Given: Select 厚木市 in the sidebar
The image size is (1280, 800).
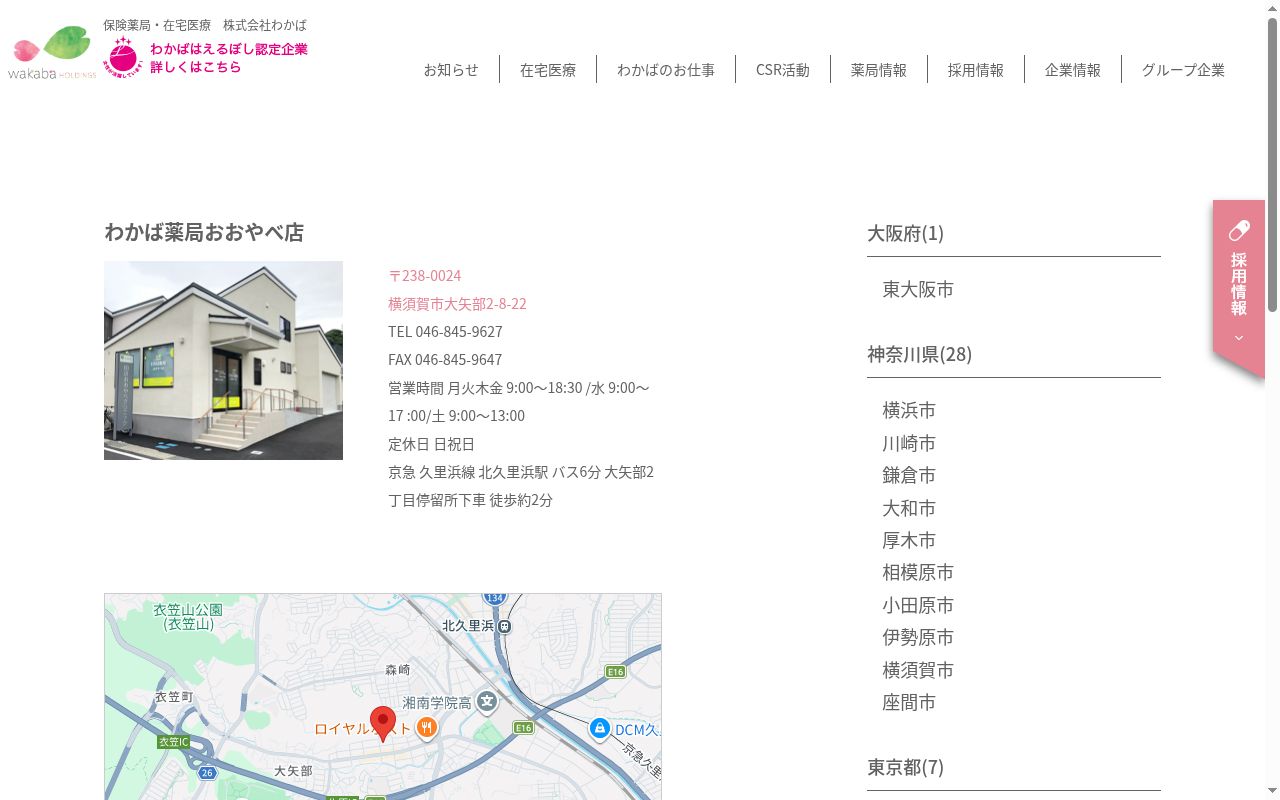Looking at the screenshot, I should (x=909, y=541).
